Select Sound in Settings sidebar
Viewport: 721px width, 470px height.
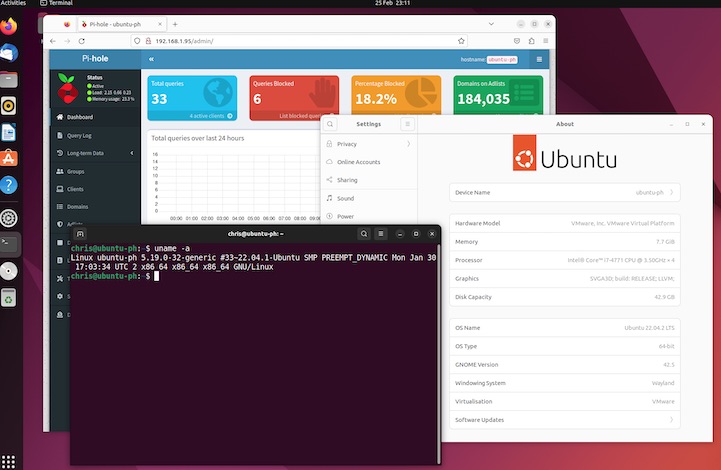tap(346, 198)
